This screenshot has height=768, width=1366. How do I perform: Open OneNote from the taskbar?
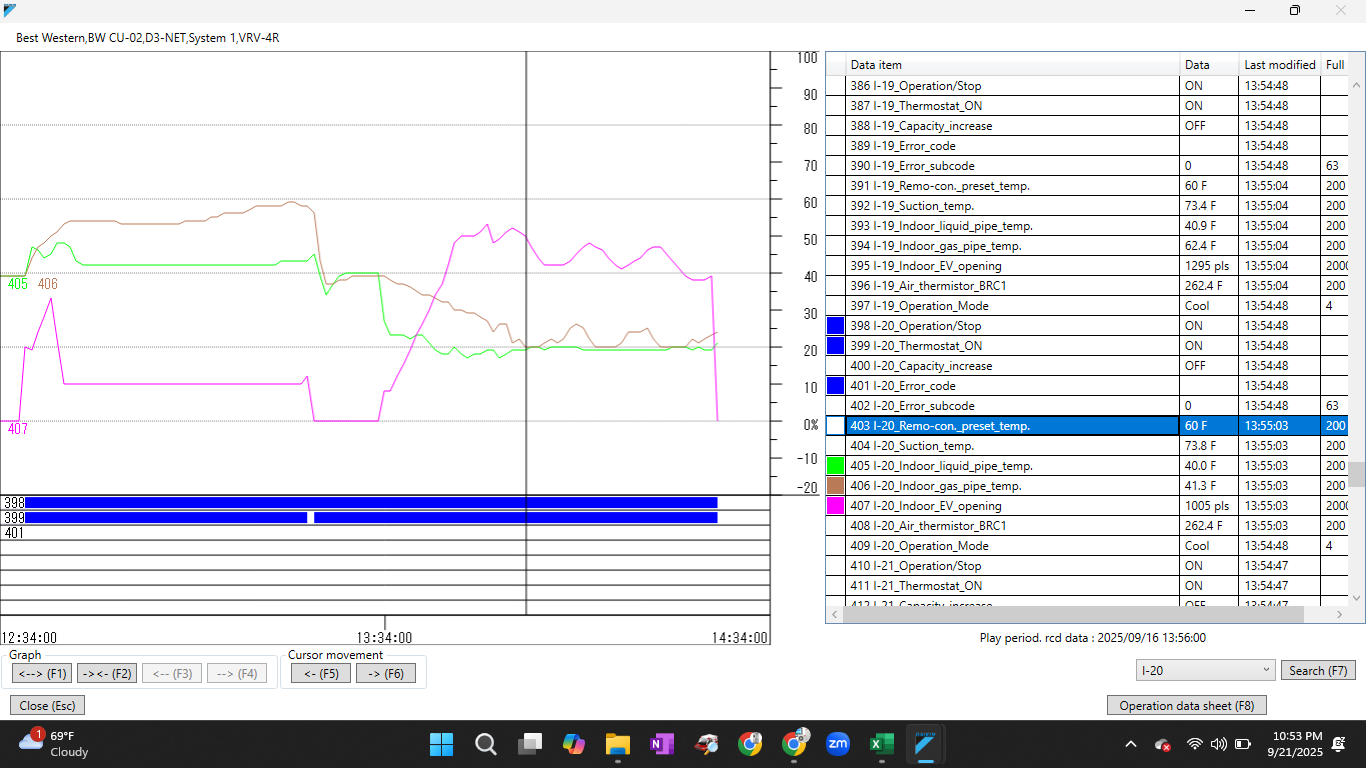(662, 744)
